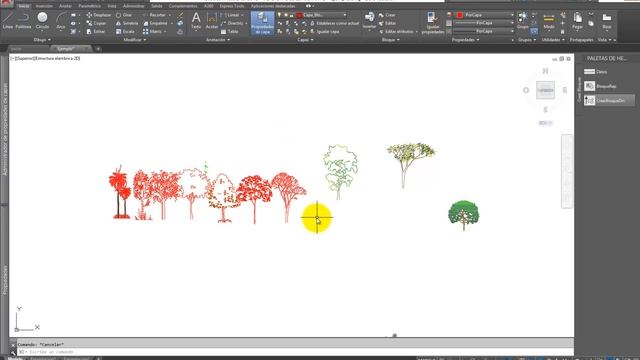640x360 pixels.
Task: Select the Línea drawing tool
Action: point(7,20)
